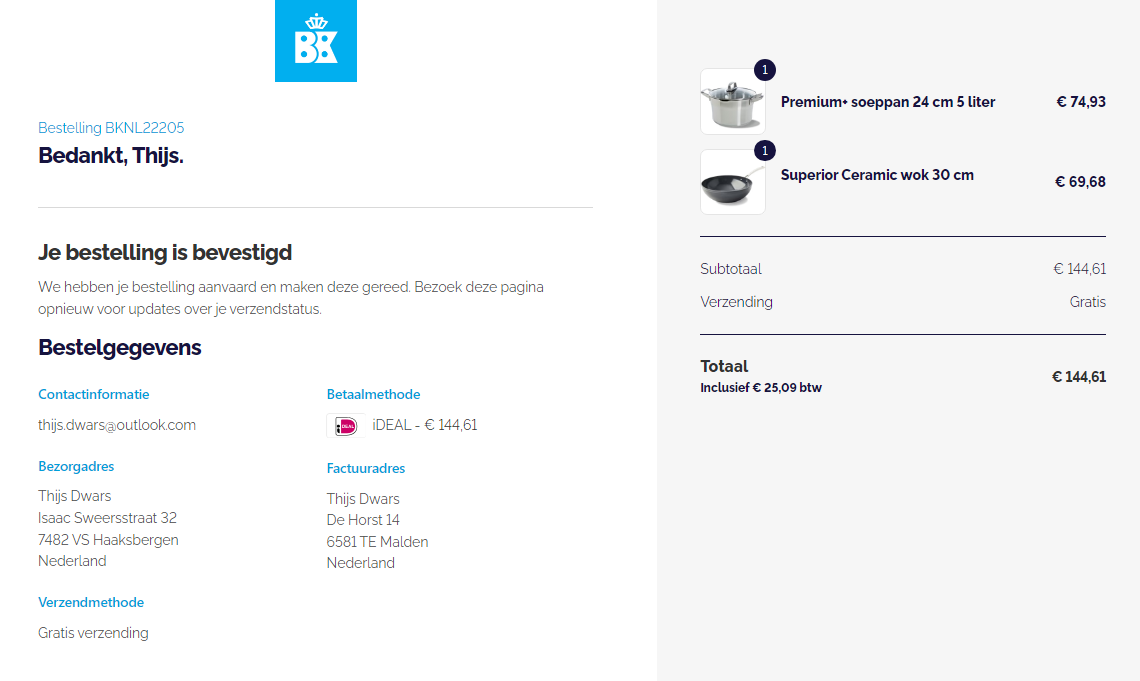Click the Verzendmethode heading

(x=91, y=602)
